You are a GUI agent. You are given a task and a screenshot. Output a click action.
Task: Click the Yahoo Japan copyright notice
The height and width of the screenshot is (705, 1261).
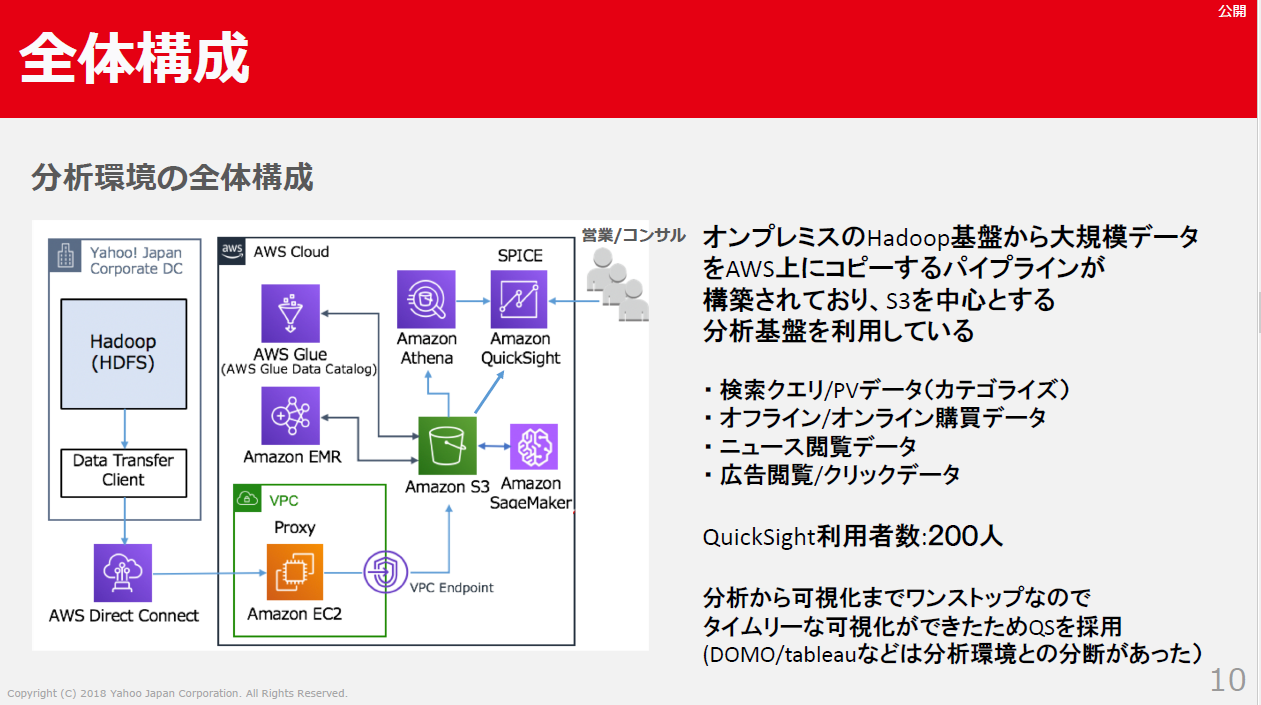pyautogui.click(x=177, y=693)
